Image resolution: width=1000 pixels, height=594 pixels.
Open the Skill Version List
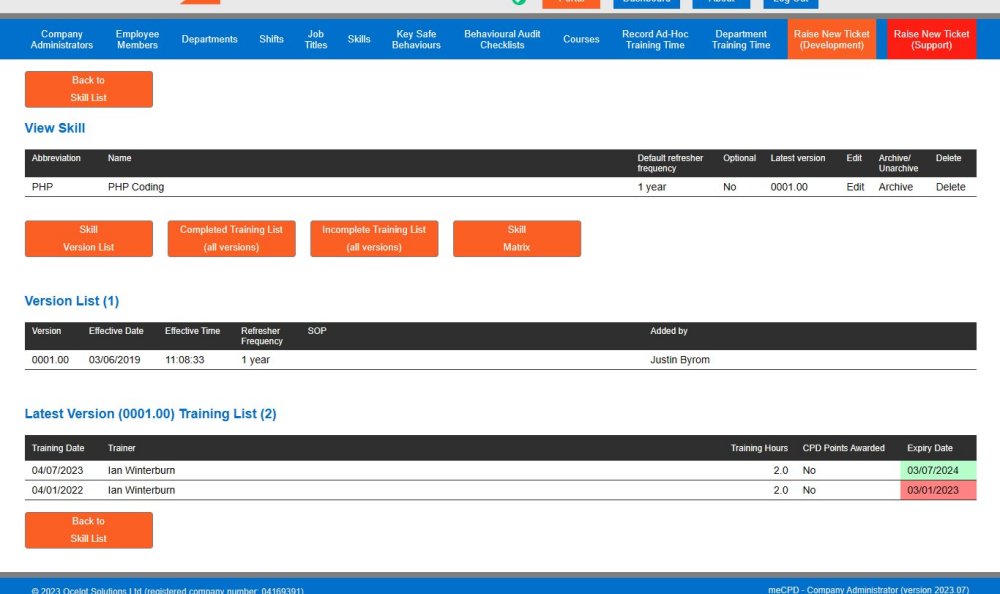coord(89,238)
